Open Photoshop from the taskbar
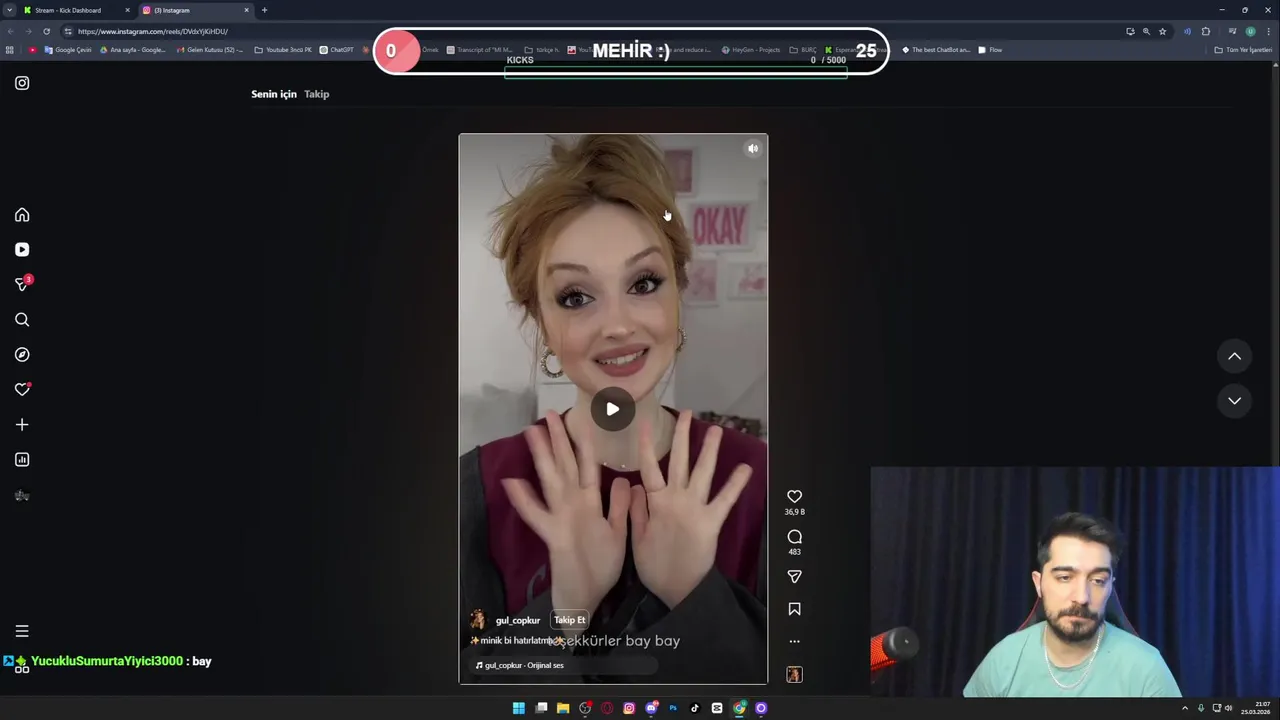Viewport: 1280px width, 720px height. click(673, 708)
